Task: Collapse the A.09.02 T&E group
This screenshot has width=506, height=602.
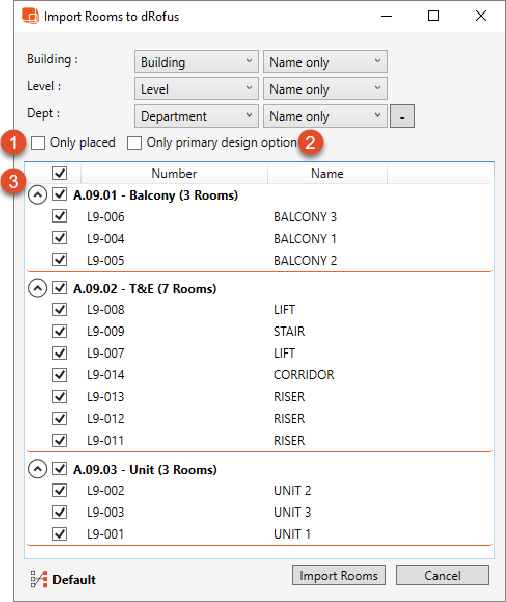Action: coord(38,288)
